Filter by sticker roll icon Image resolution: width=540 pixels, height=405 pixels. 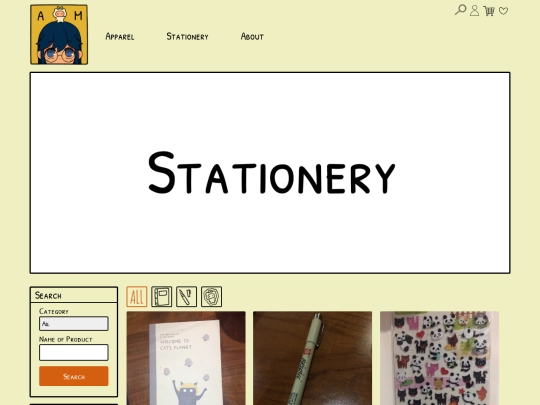[x=211, y=297]
